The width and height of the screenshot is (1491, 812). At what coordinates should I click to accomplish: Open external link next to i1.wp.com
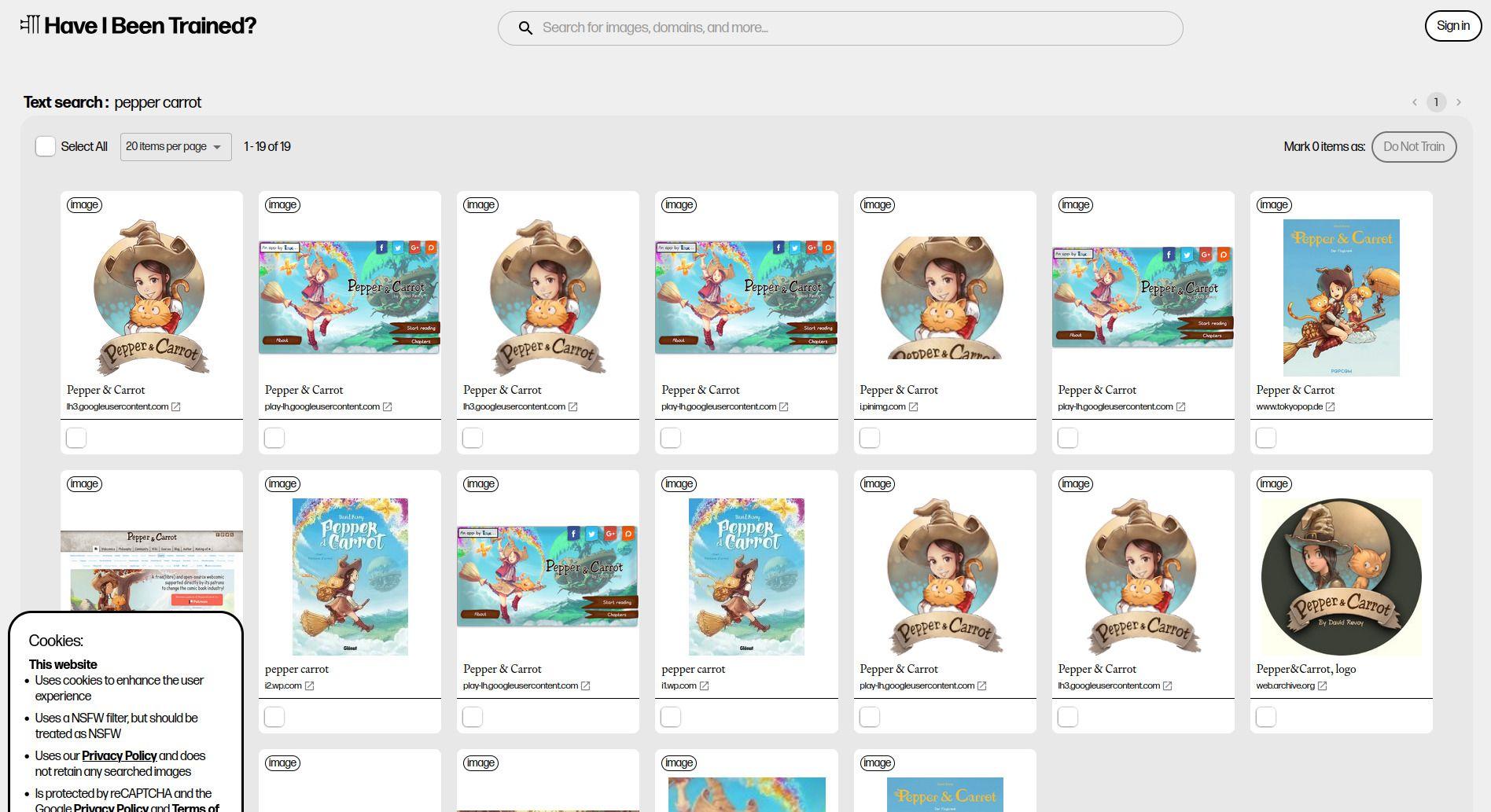(705, 685)
